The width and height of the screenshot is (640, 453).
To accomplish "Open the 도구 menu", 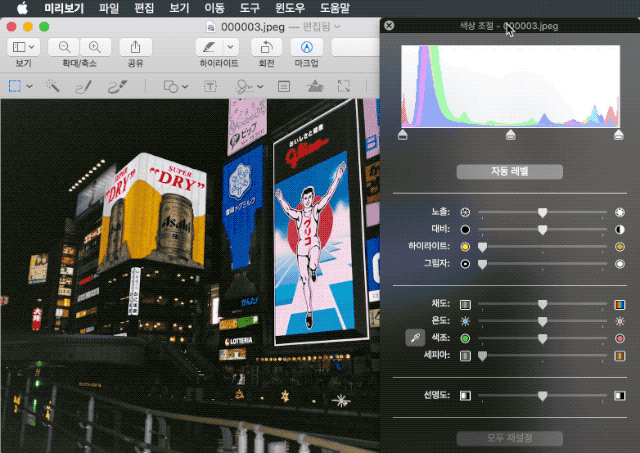I will coord(249,8).
